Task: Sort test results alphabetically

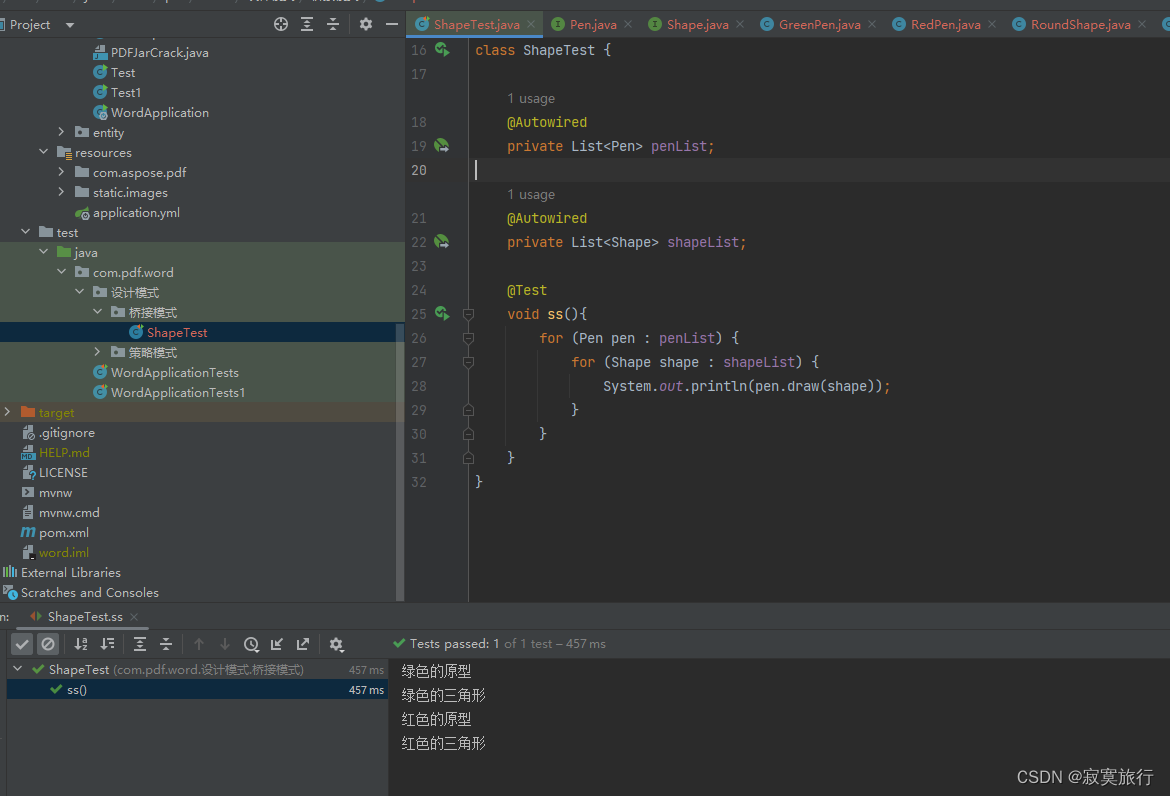Action: click(81, 644)
